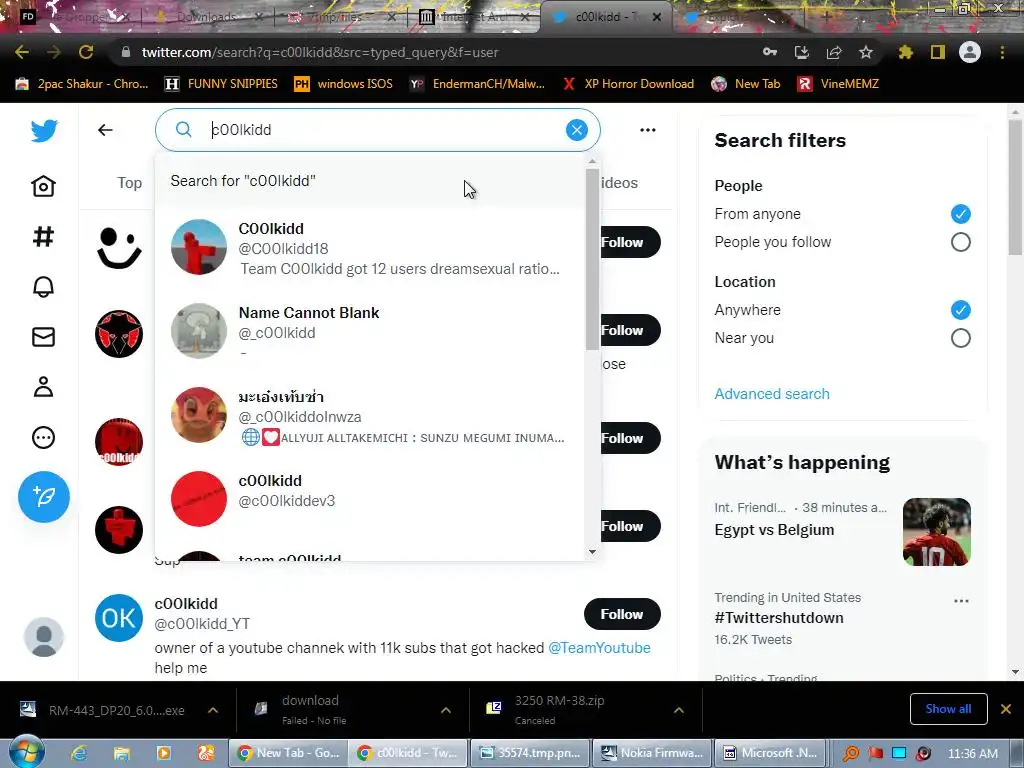1024x768 pixels.
Task: Open Chrome profile avatar icon
Action: [970, 52]
